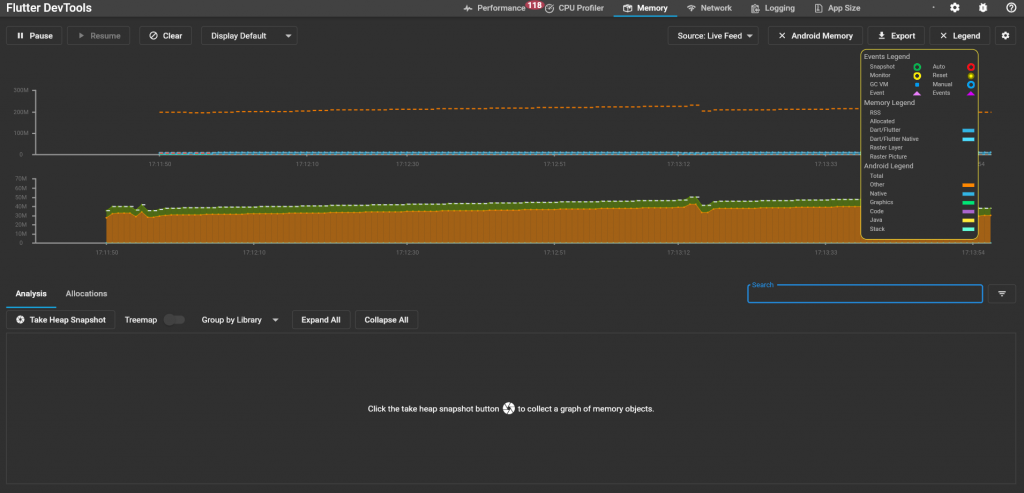
Task: Click the Reset yellow dot legend marker
Action: [970, 76]
